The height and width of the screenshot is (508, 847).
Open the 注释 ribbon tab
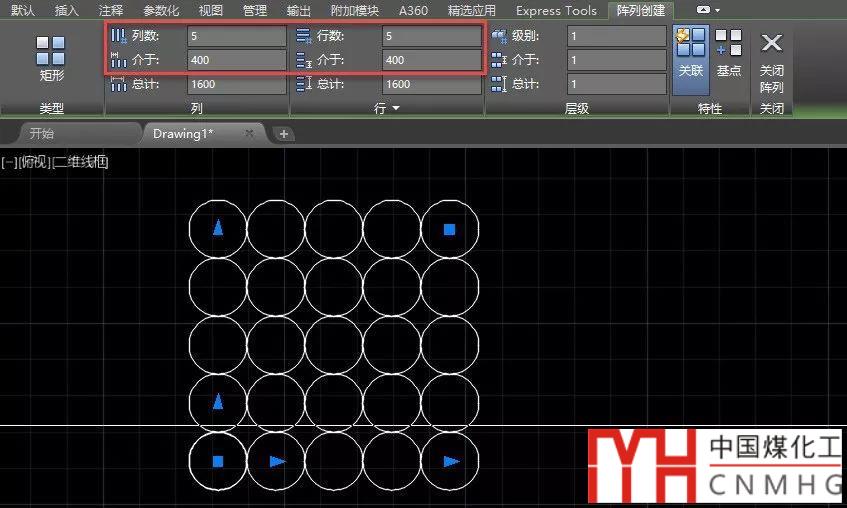112,10
